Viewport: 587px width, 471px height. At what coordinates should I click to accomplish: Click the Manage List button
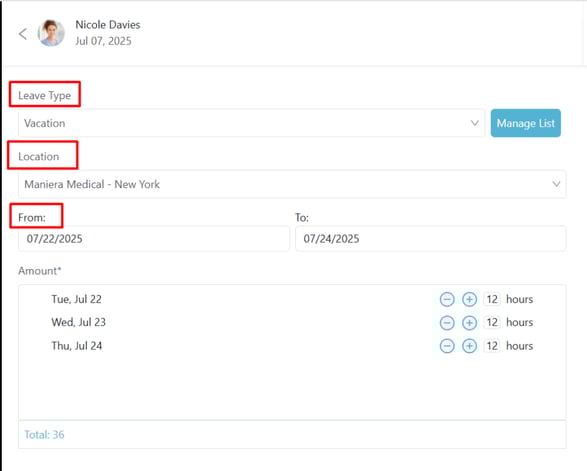(526, 123)
